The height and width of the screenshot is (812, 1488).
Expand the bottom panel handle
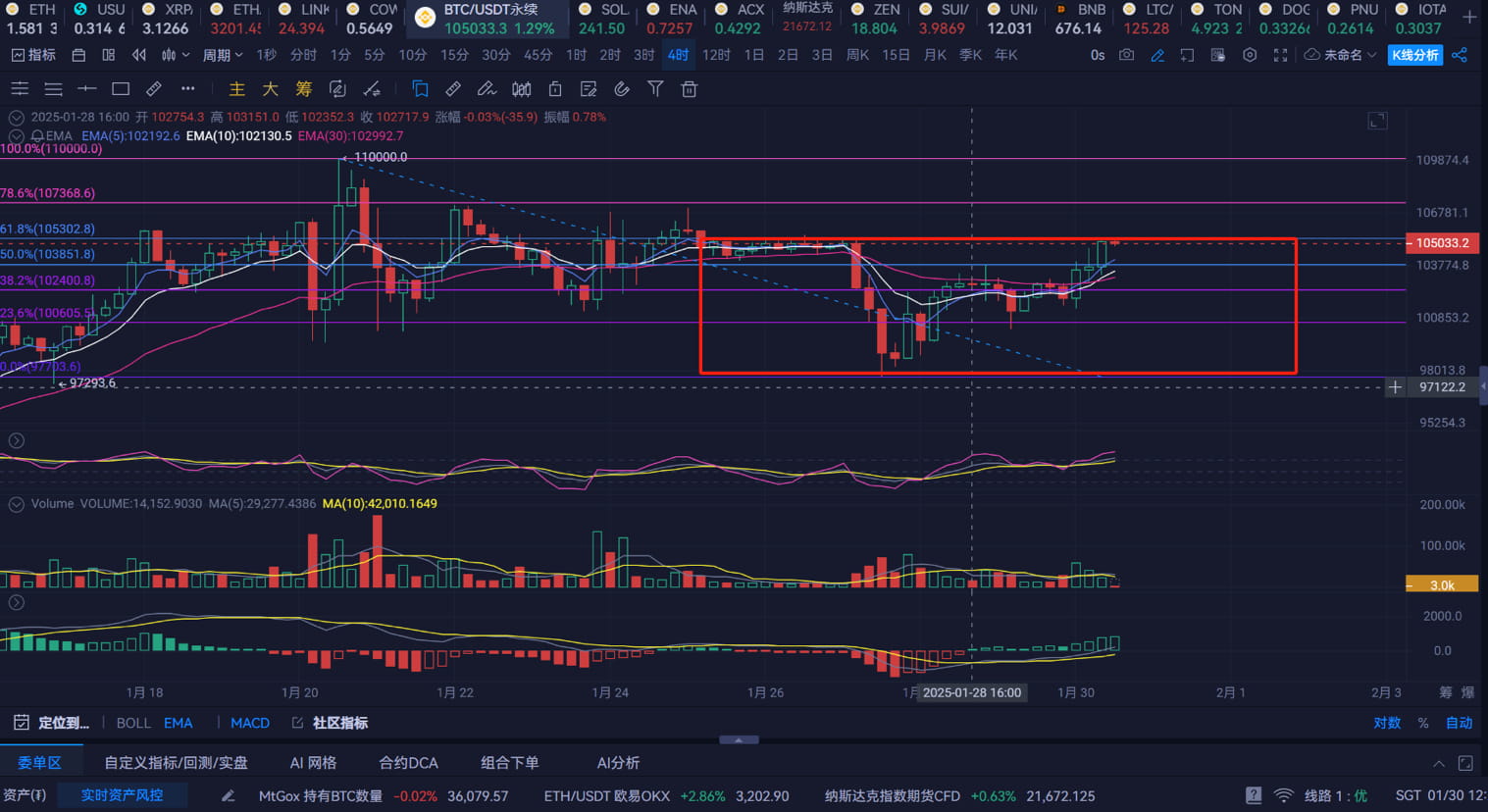click(739, 739)
